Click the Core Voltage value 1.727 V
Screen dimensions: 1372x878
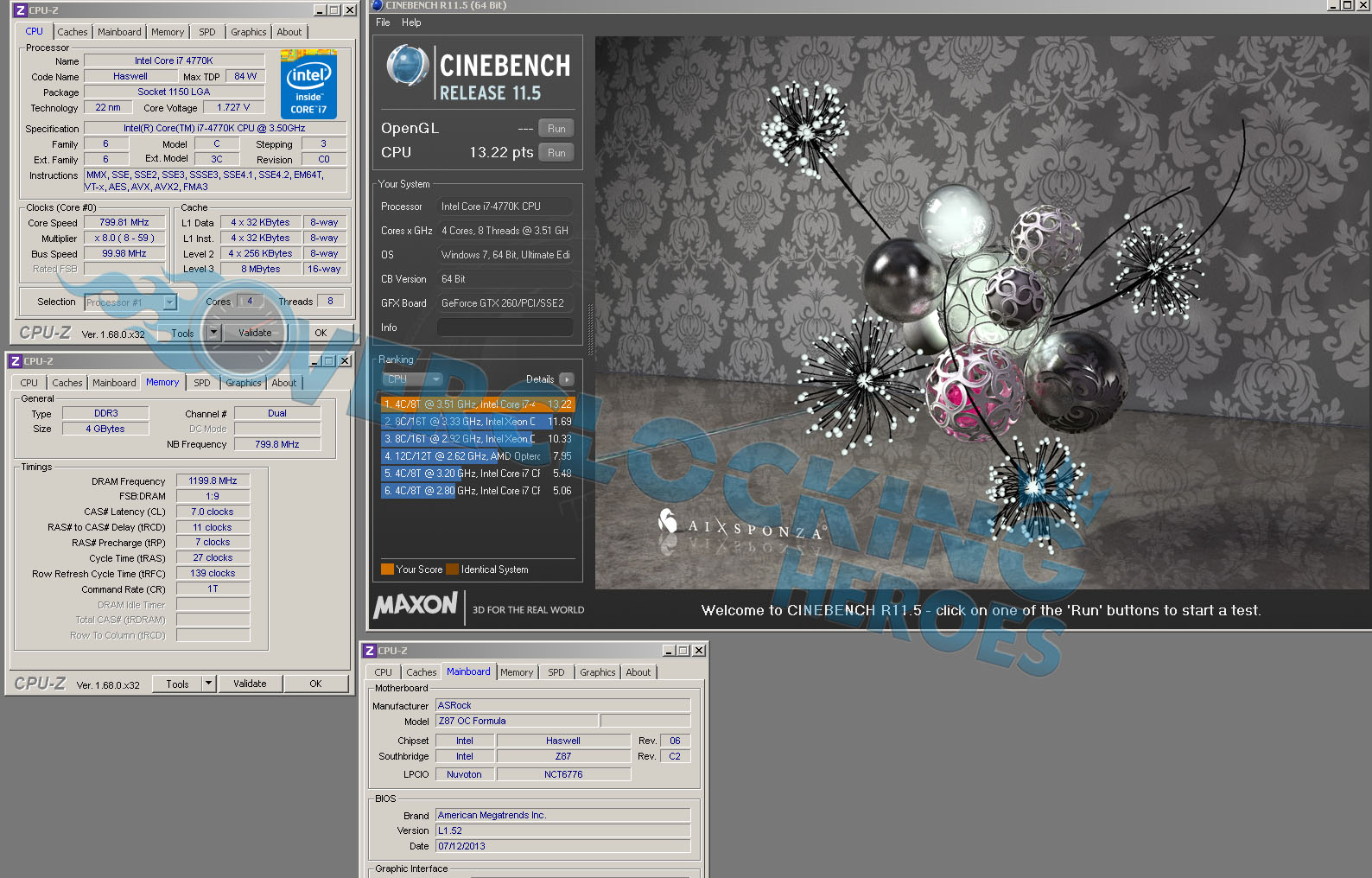(233, 108)
